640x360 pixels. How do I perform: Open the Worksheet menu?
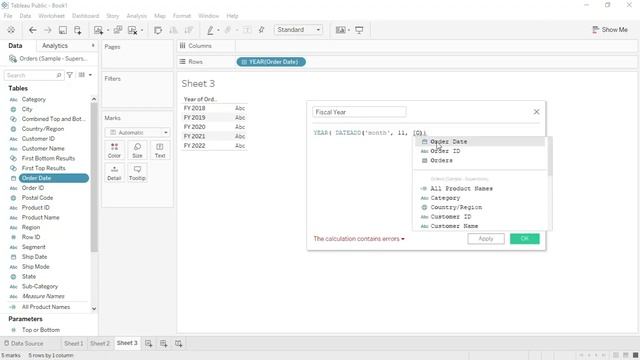click(51, 16)
